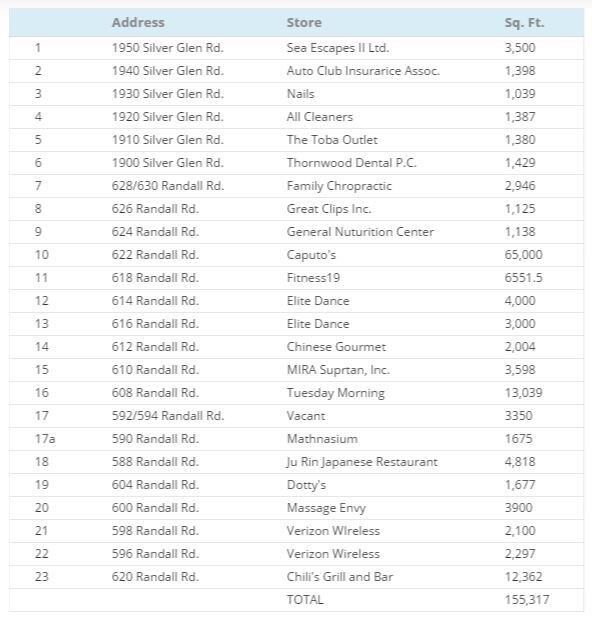592x618 pixels.
Task: Click the Sq. Ft. column header
Action: (x=524, y=22)
